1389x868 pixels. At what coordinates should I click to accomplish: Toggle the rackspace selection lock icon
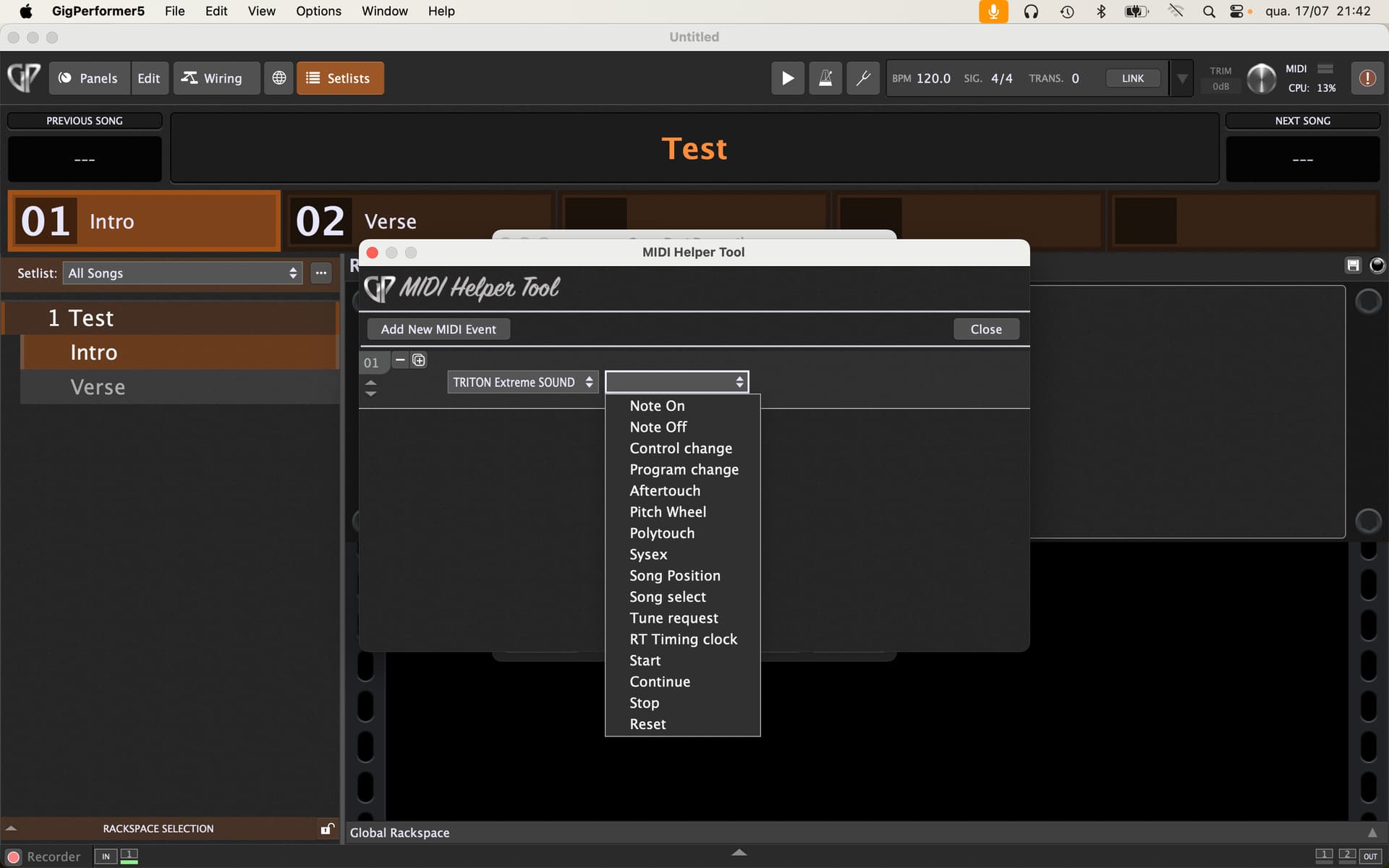327,829
